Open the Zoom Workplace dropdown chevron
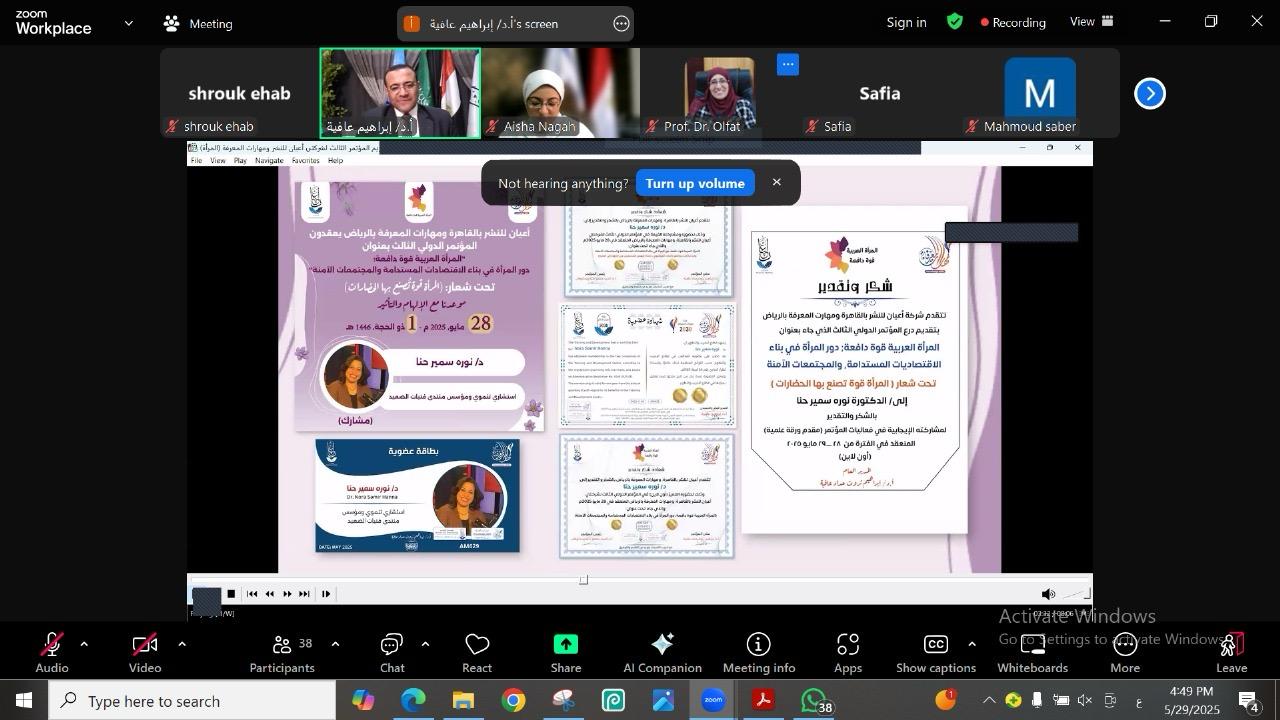Viewport: 1280px width, 720px height. coord(128,23)
